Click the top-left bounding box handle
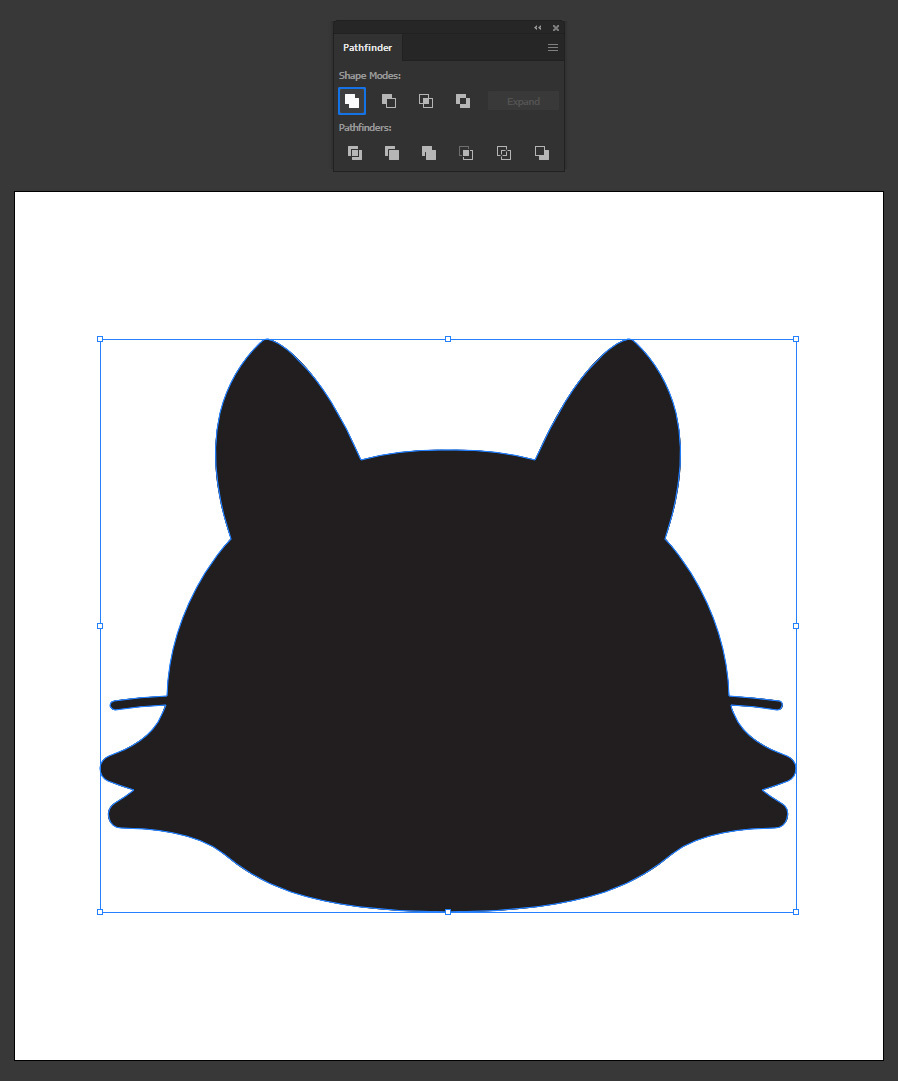The image size is (898, 1081). coord(100,339)
